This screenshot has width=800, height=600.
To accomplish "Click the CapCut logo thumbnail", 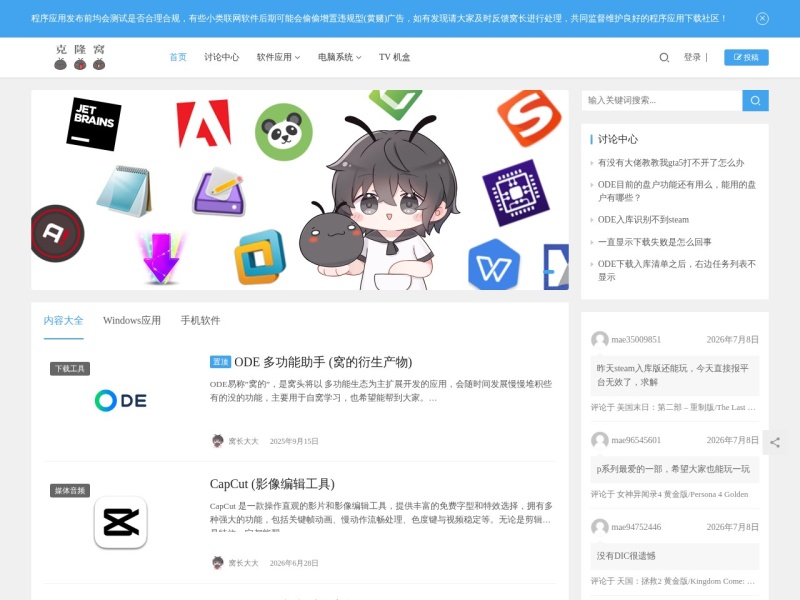I will (x=121, y=522).
